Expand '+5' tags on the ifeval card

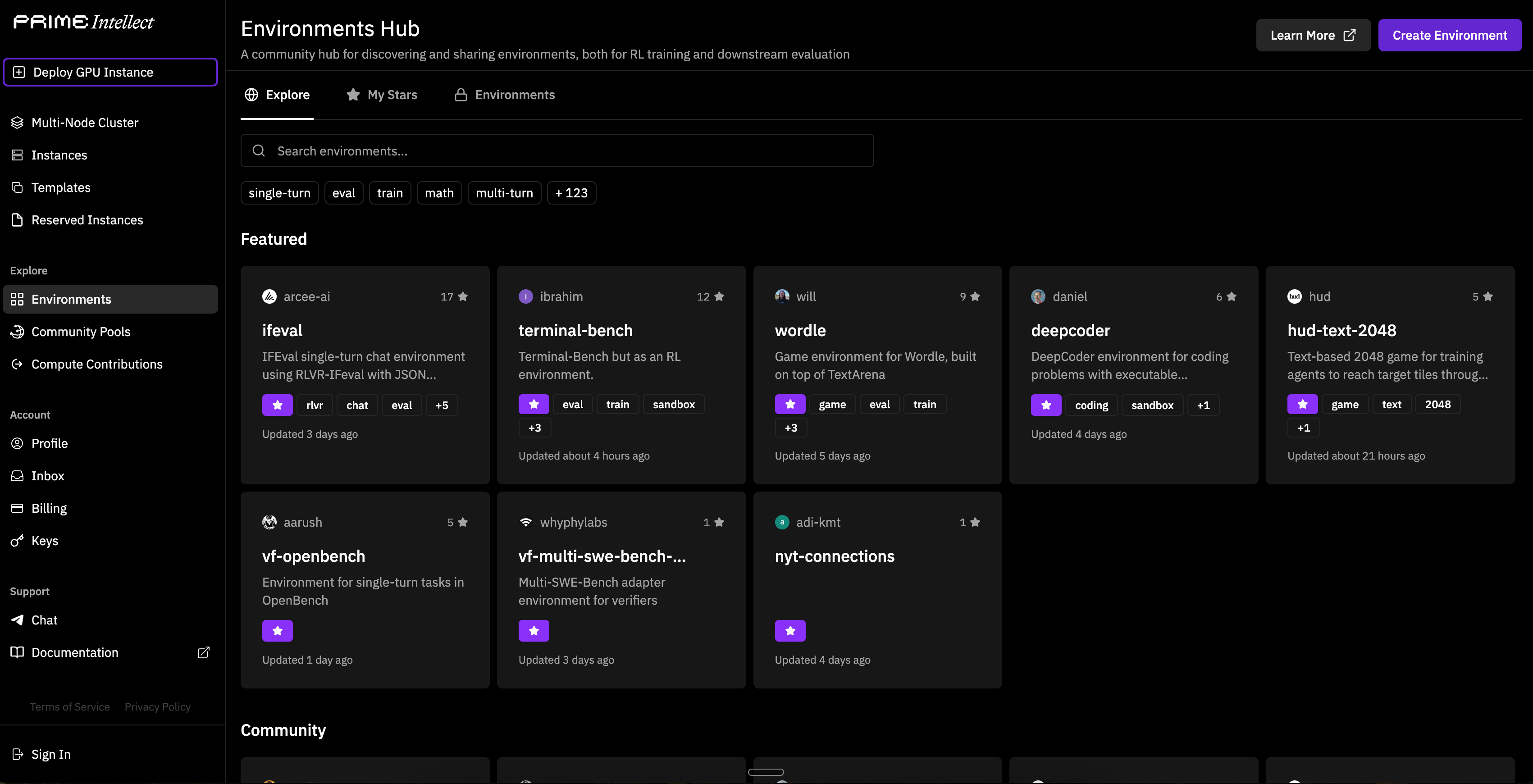[442, 405]
